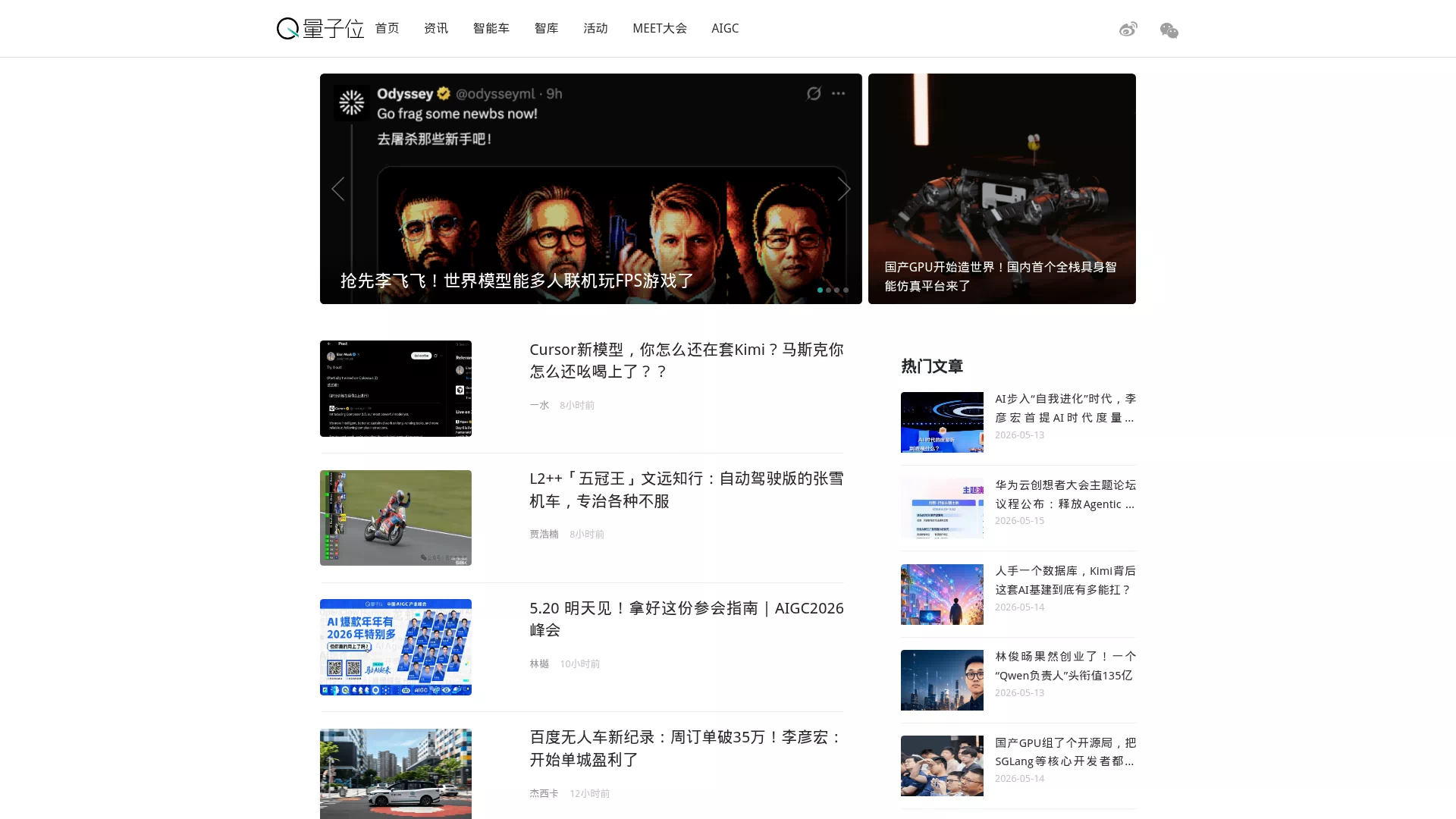1456x819 pixels.
Task: Open the AIGC nav item
Action: 725,28
